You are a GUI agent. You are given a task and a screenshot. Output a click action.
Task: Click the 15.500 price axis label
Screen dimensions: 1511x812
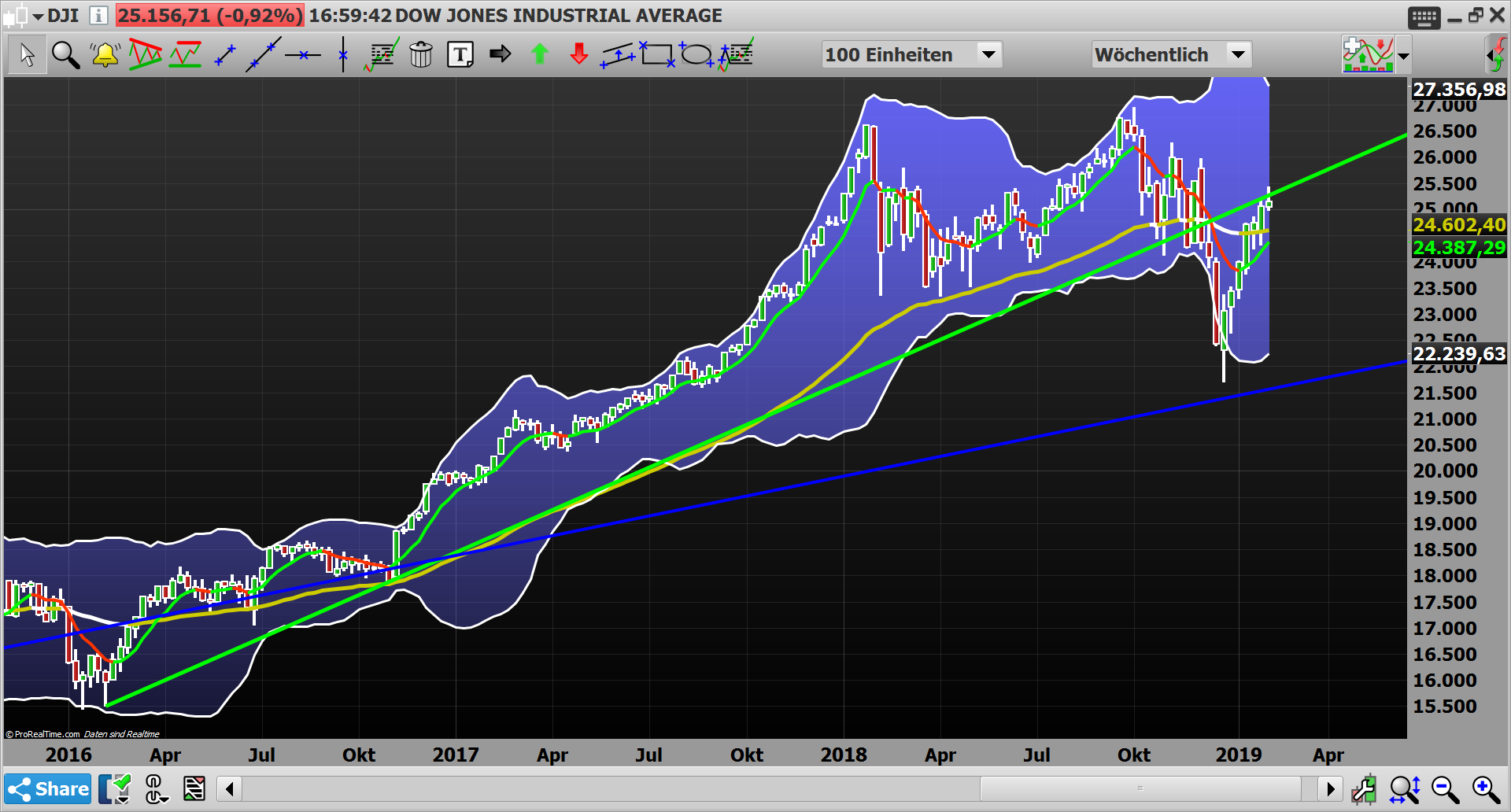(1445, 706)
